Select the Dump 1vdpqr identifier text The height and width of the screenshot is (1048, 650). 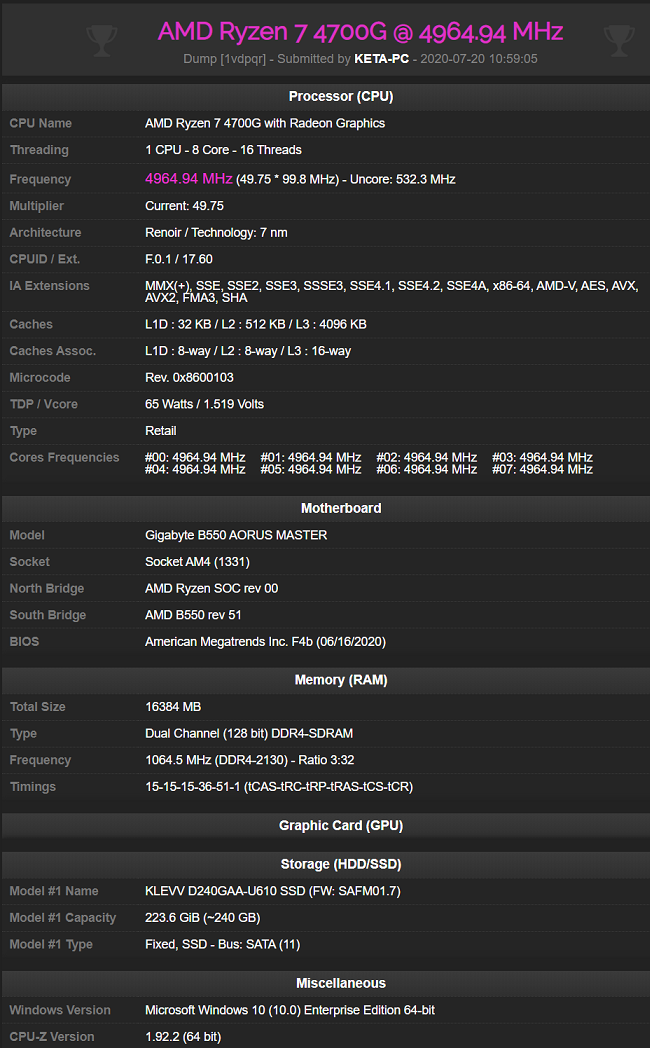(224, 59)
